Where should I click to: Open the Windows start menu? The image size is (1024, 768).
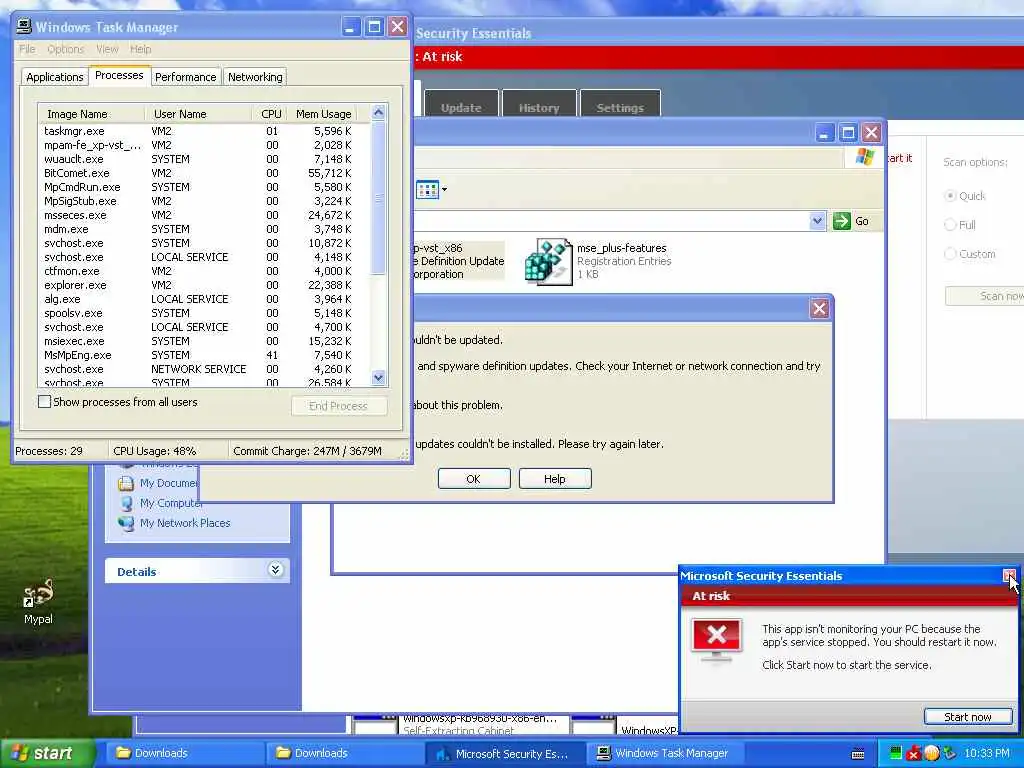(x=46, y=753)
